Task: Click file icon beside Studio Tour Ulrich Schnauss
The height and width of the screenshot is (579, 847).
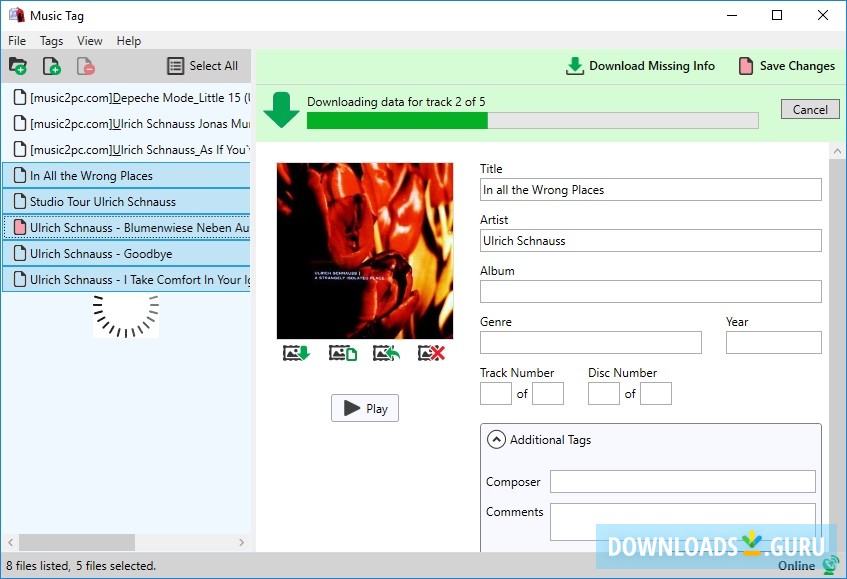Action: (20, 201)
